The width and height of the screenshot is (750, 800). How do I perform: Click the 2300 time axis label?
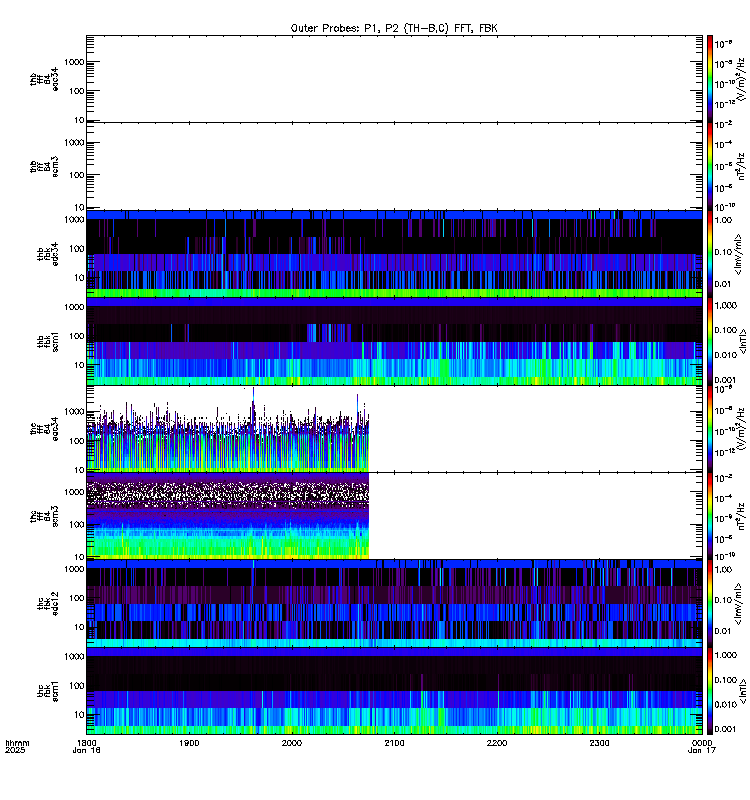(x=599, y=743)
